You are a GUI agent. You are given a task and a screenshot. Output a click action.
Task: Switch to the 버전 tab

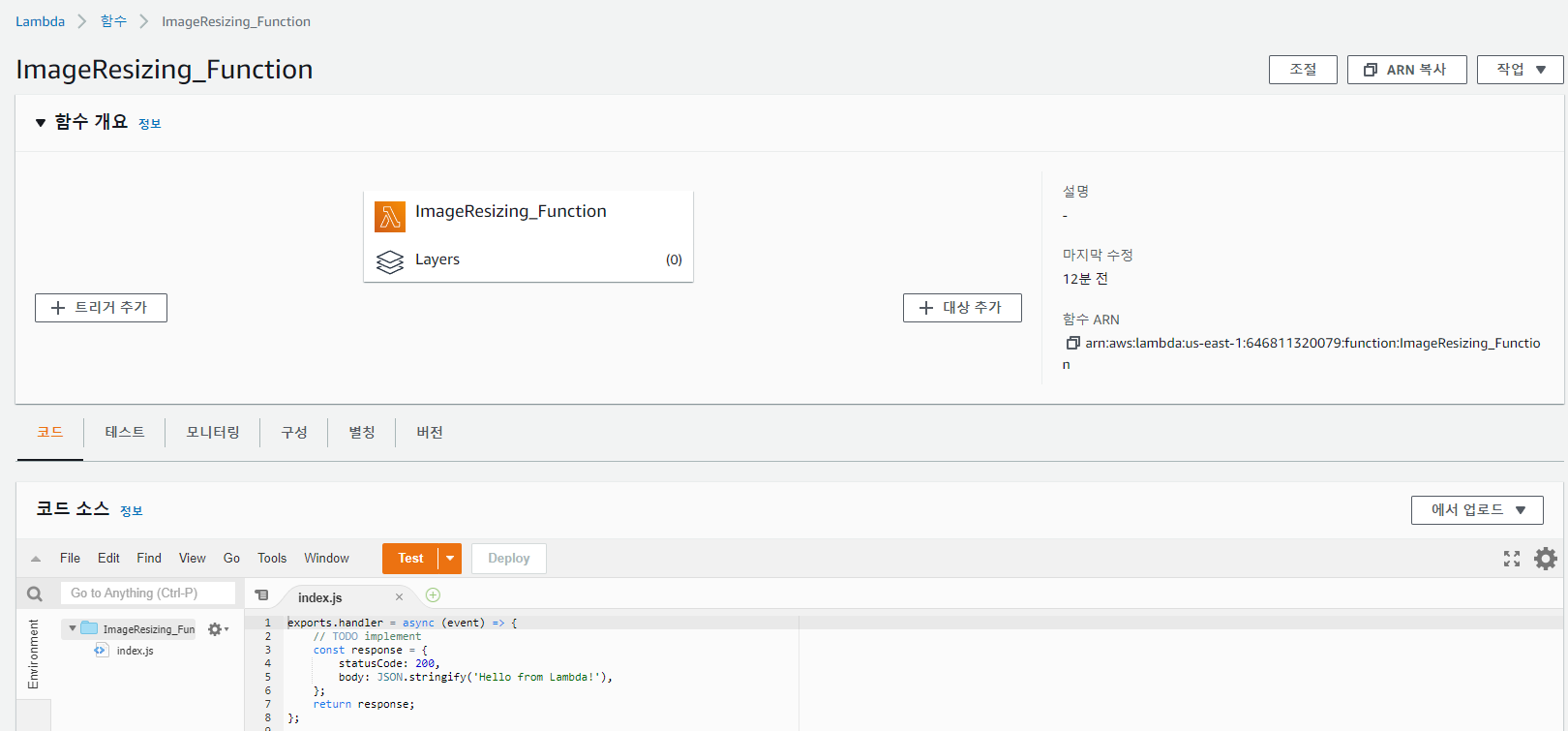tap(430, 432)
